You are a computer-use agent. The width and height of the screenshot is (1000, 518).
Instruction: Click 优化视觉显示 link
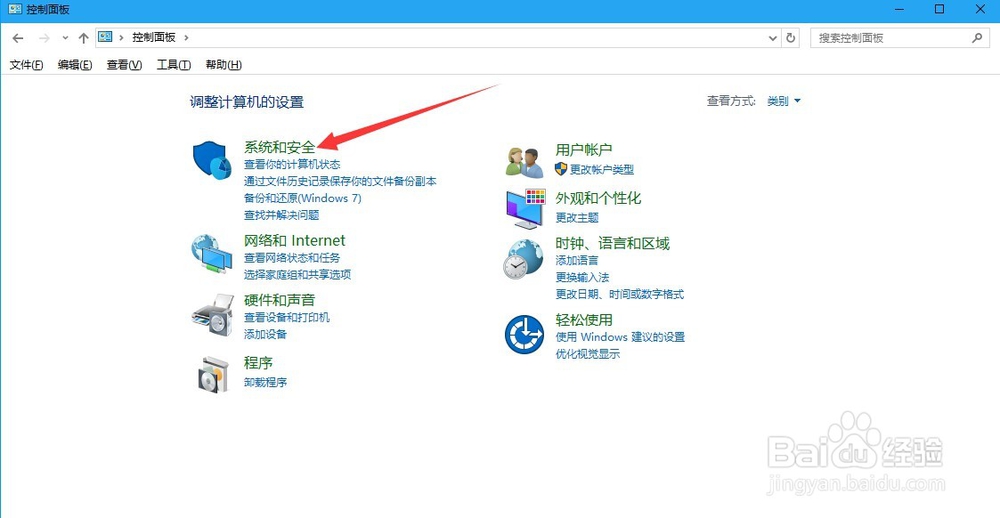coord(587,354)
